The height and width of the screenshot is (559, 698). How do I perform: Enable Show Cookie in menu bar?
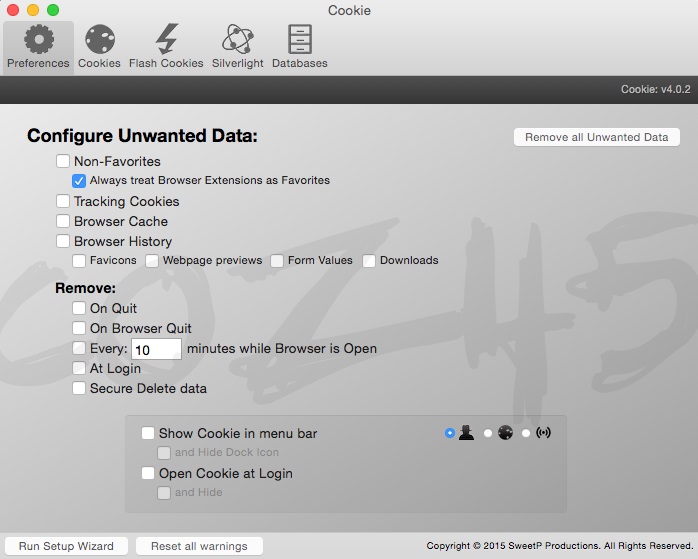[x=148, y=433]
